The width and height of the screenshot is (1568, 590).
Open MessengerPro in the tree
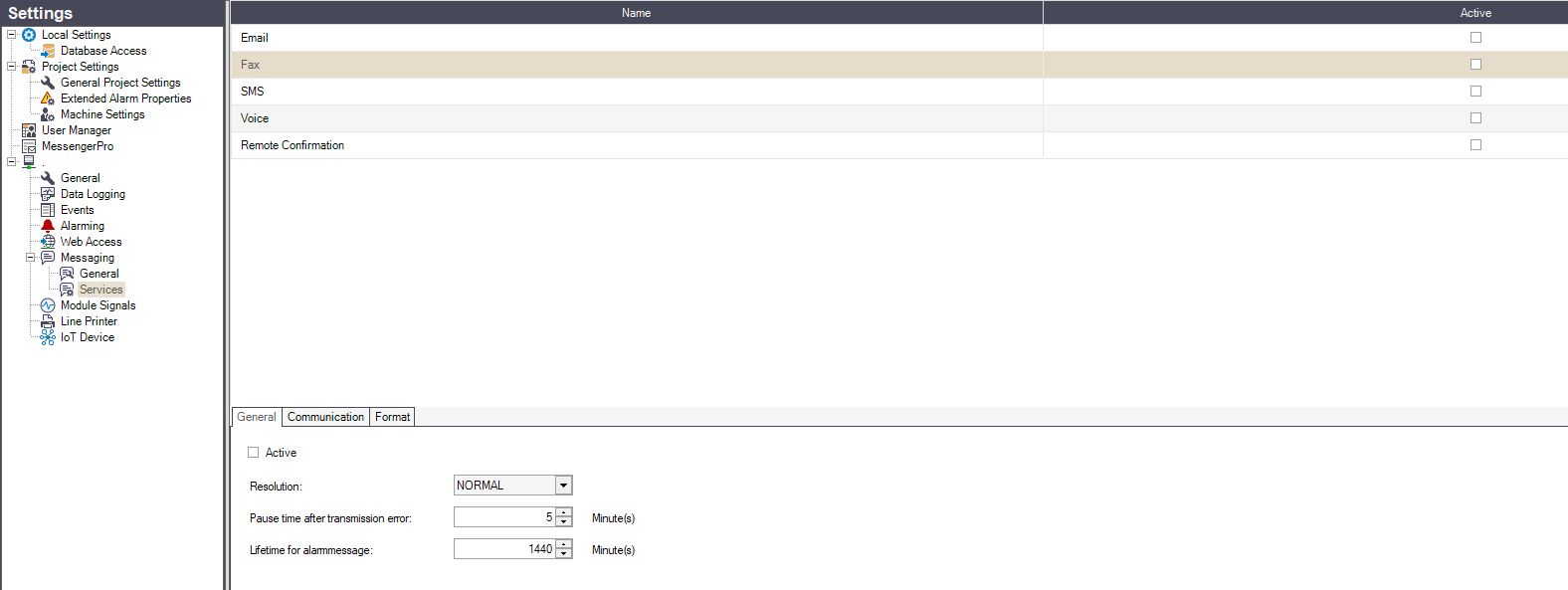pos(78,146)
